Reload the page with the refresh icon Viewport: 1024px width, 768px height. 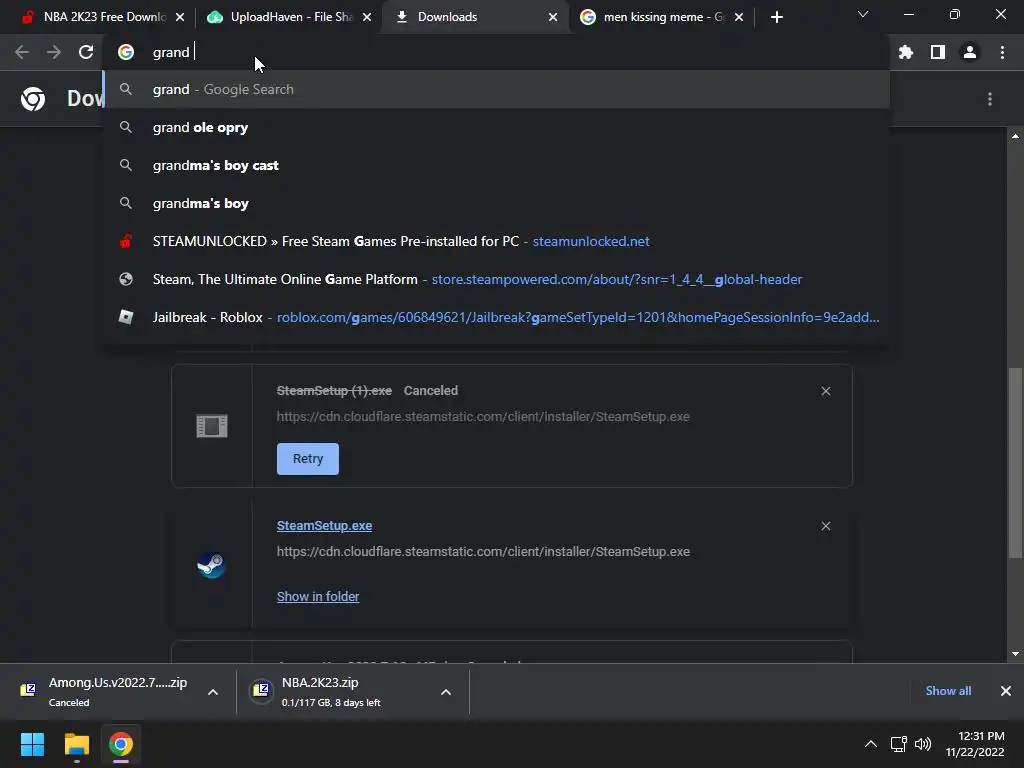86,52
